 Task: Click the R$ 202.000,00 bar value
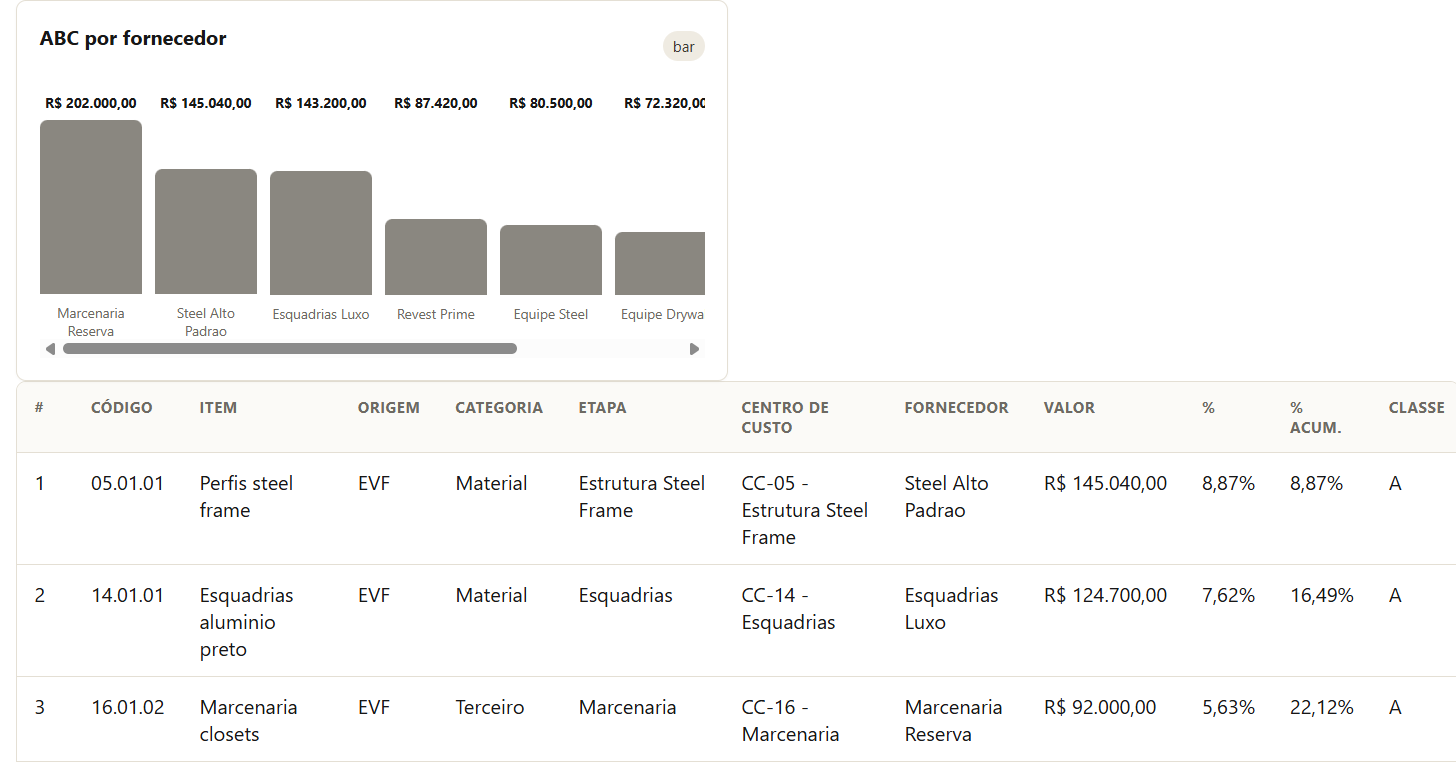point(91,103)
